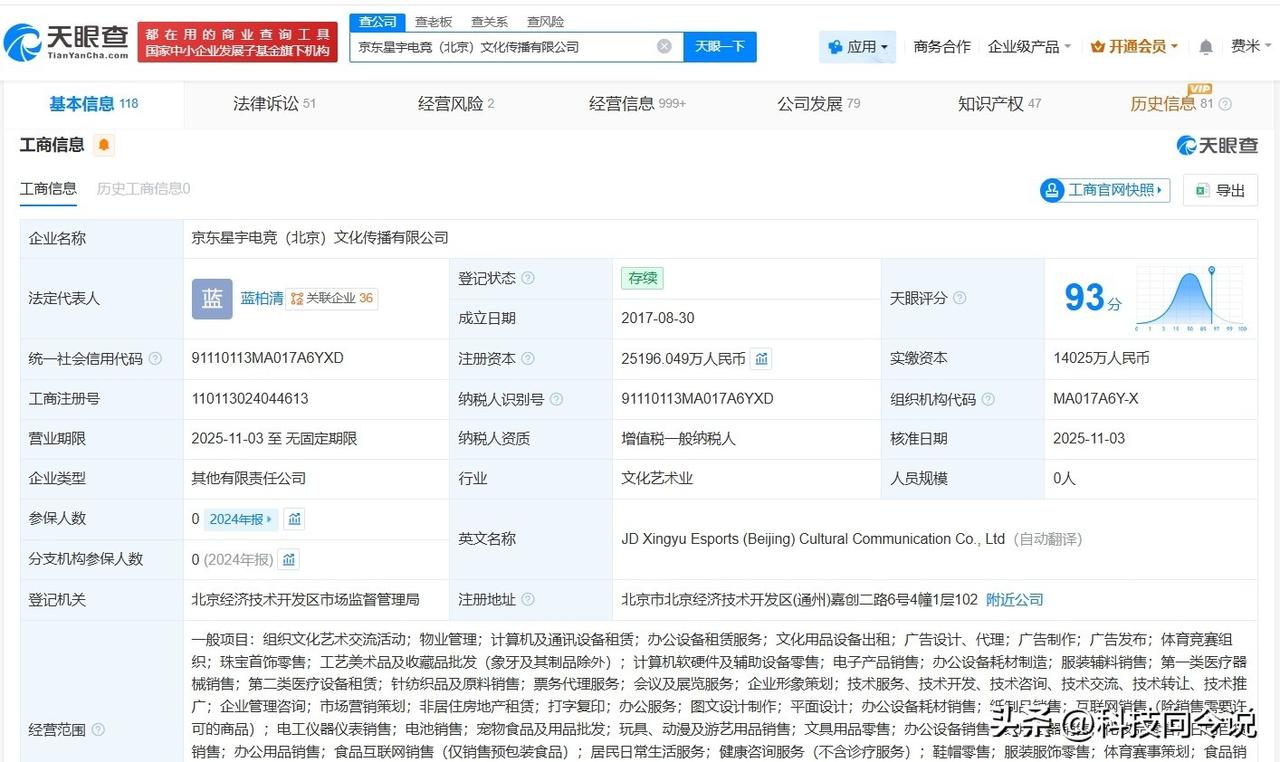Open the chart icon after 25196.049万人民币
This screenshot has height=762, width=1280.
pos(761,359)
